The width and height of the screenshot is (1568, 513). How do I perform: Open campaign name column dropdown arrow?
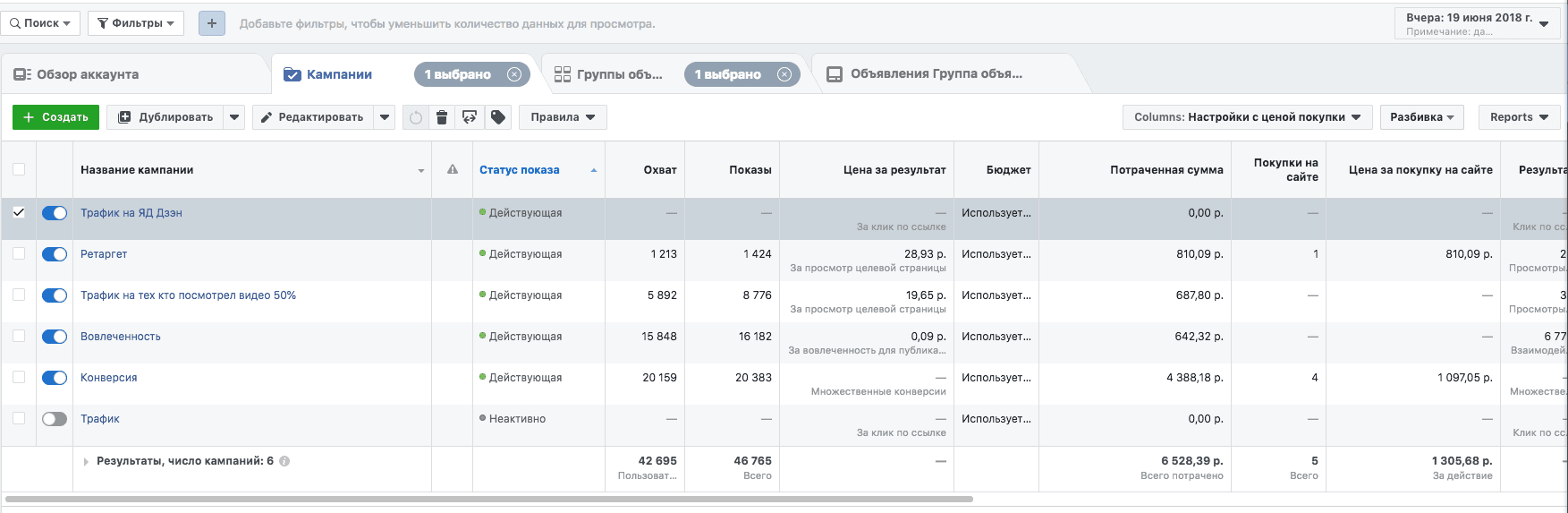tap(421, 170)
